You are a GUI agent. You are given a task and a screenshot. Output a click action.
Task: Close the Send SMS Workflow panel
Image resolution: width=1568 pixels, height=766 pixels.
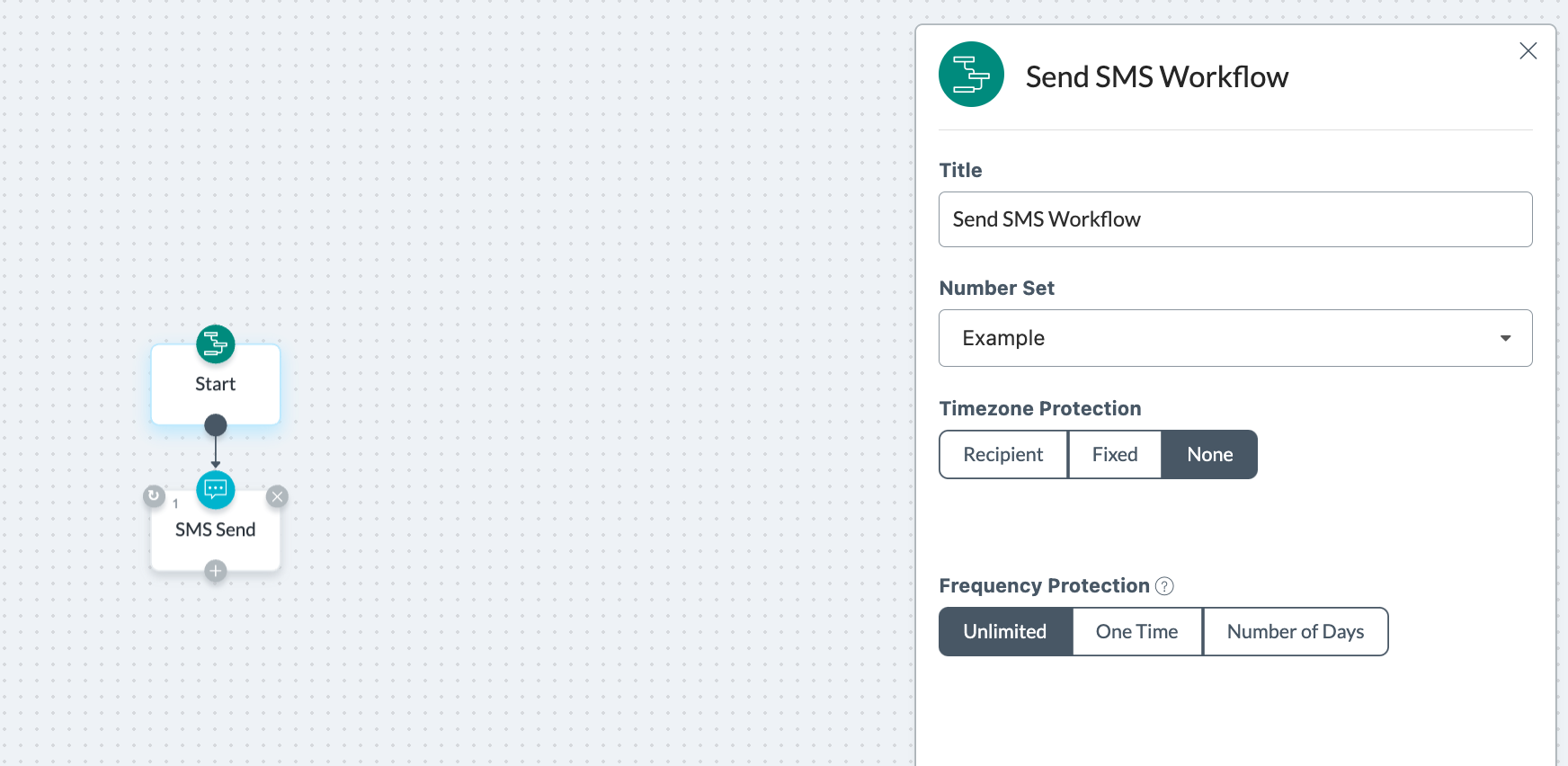point(1528,51)
